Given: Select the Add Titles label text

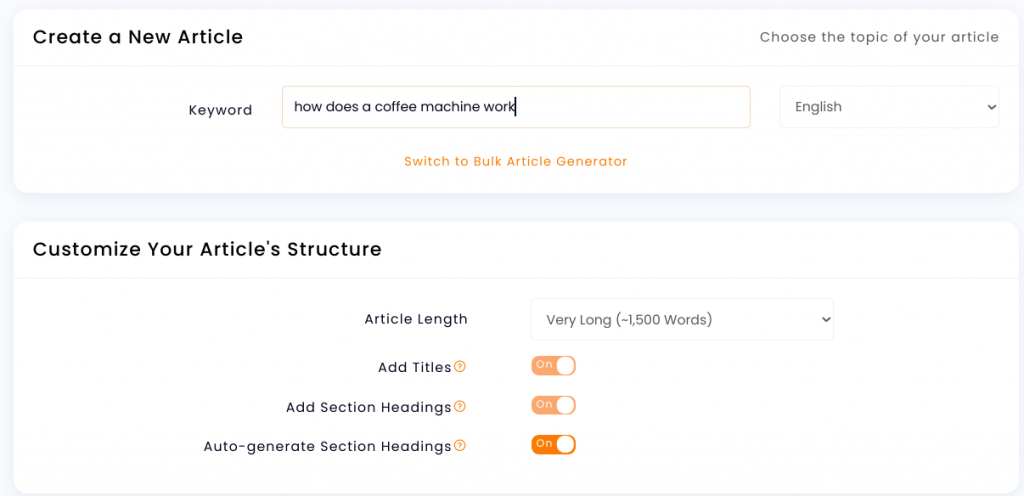Looking at the screenshot, I should [415, 367].
